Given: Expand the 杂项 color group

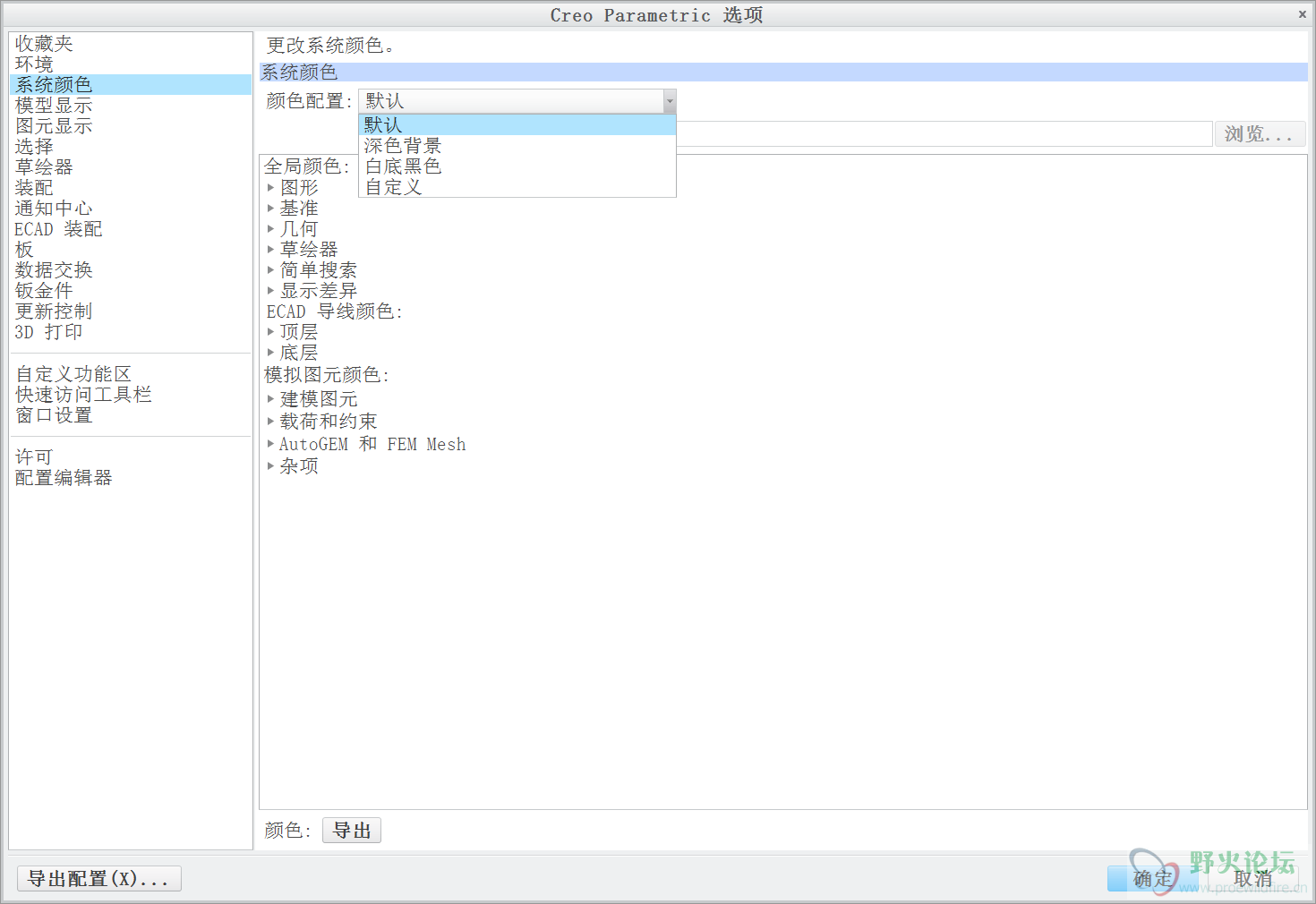Looking at the screenshot, I should coord(270,465).
